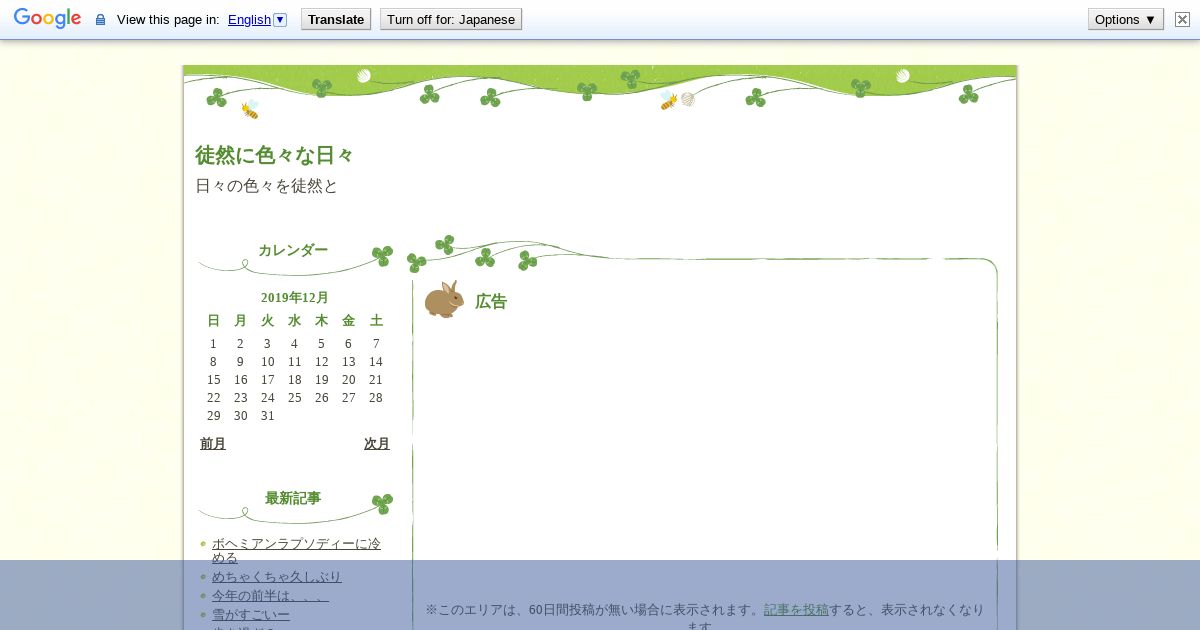Click the blue padlock icon beside Google logo
1200x630 pixels.
[x=100, y=19]
